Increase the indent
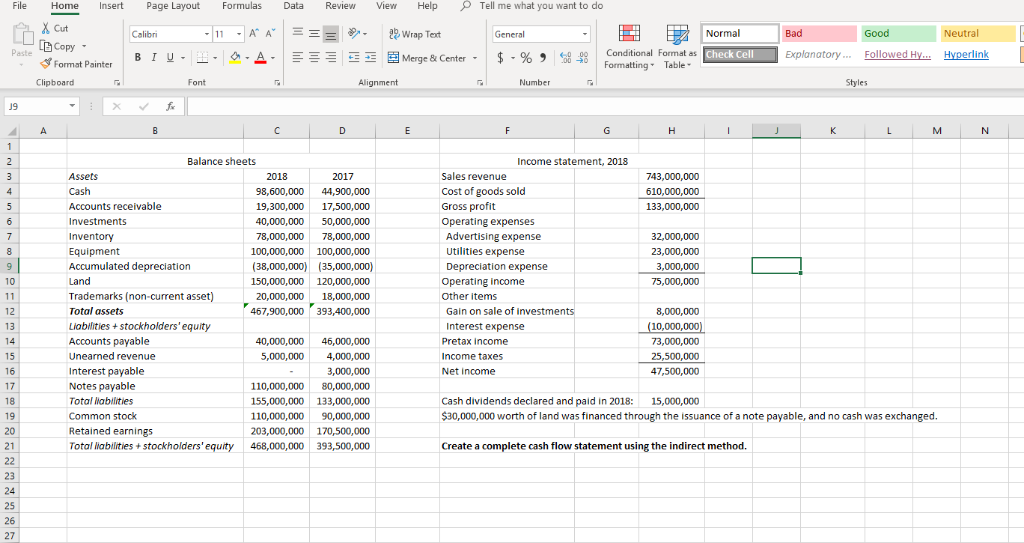This screenshot has width=1024, height=543. [x=370, y=58]
